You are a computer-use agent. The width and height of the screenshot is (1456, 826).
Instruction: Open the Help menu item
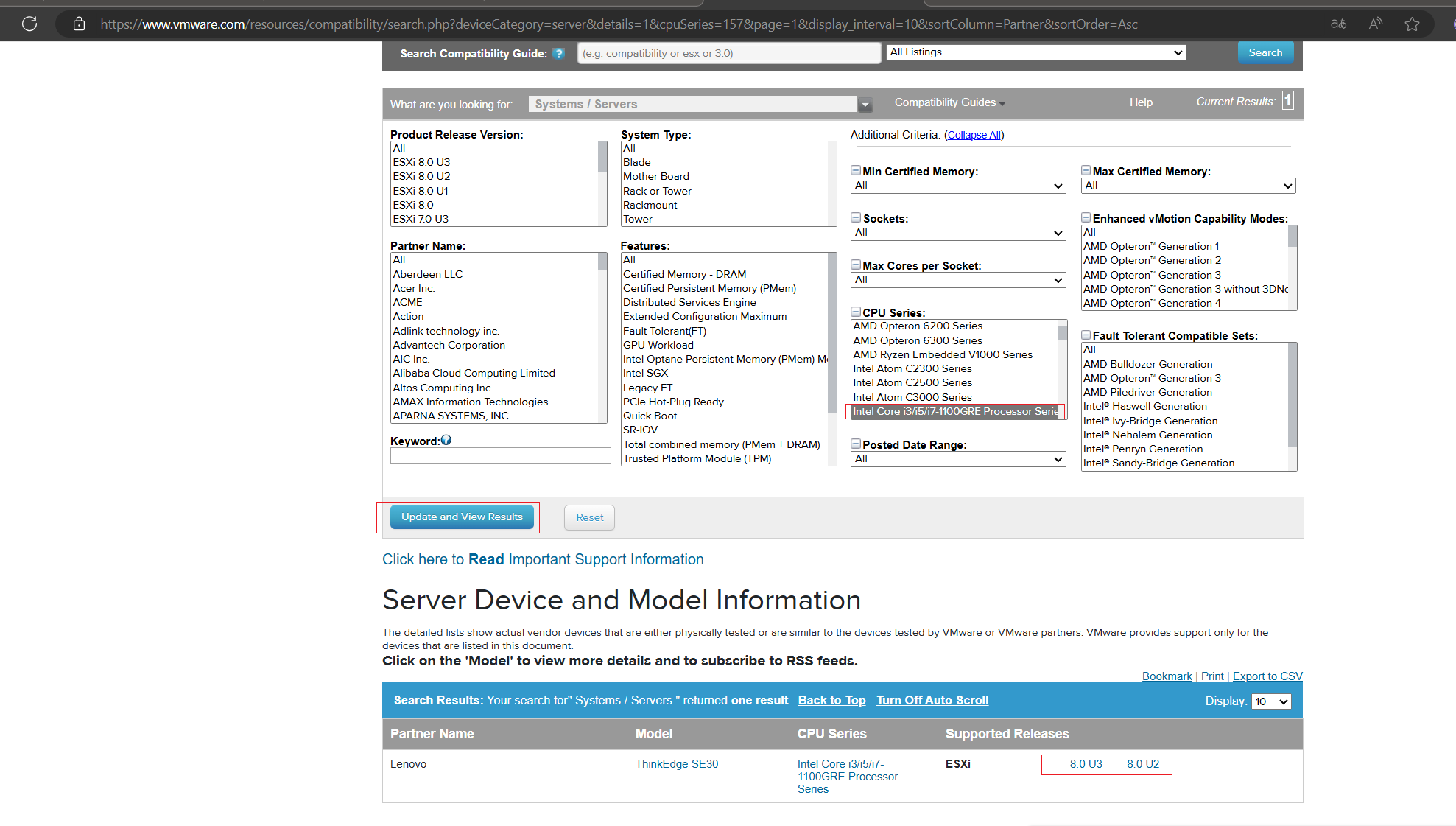(x=1141, y=102)
